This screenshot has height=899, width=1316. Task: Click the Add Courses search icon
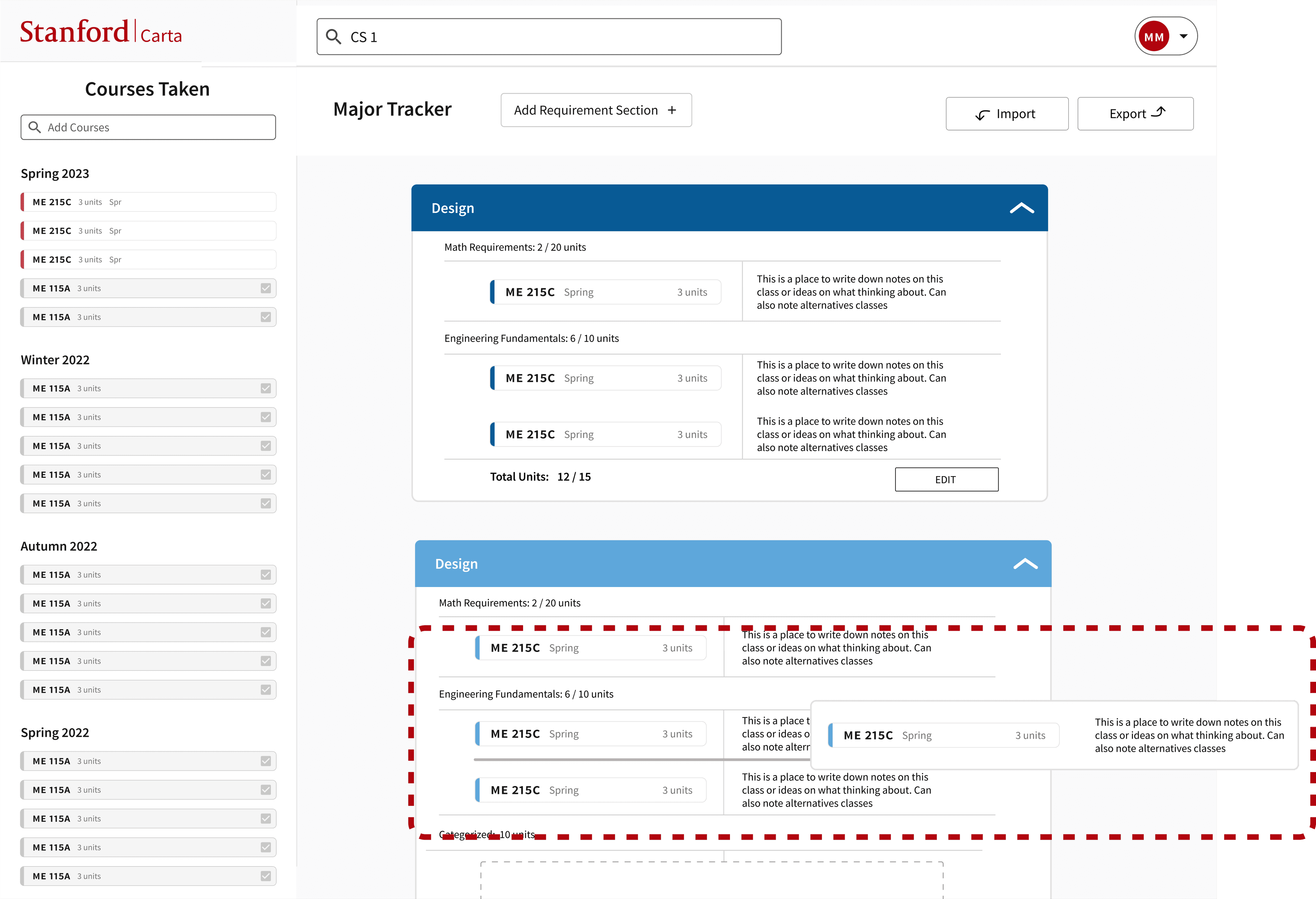point(35,127)
